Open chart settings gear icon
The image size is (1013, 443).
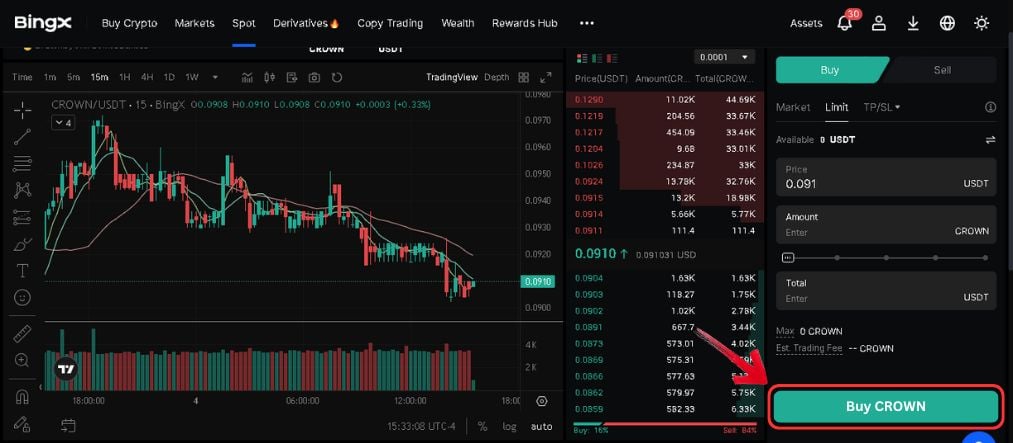tap(542, 401)
